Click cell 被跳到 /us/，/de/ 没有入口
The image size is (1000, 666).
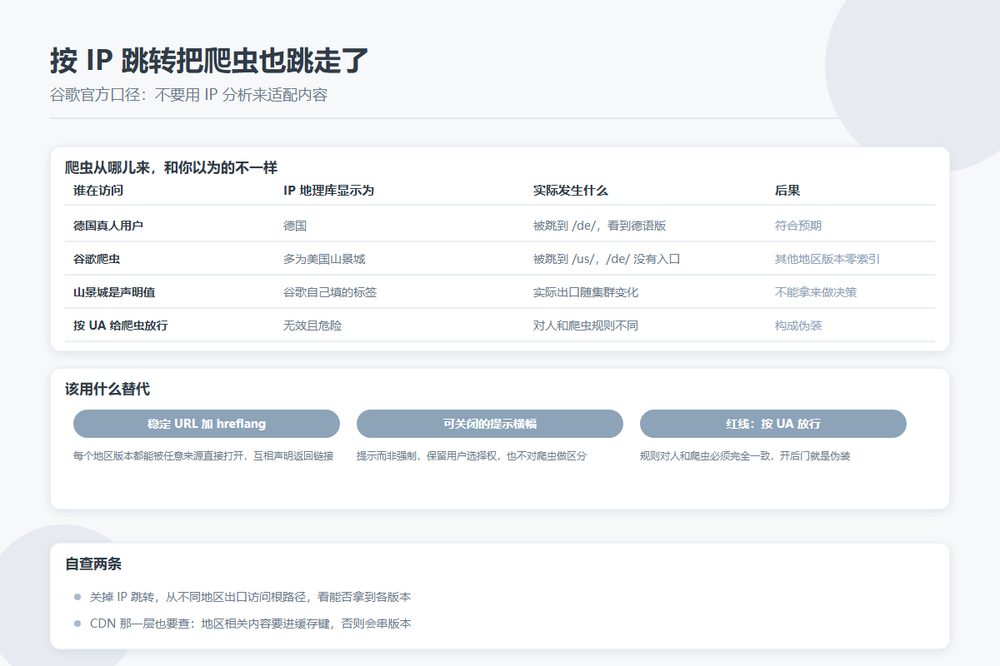click(x=607, y=259)
